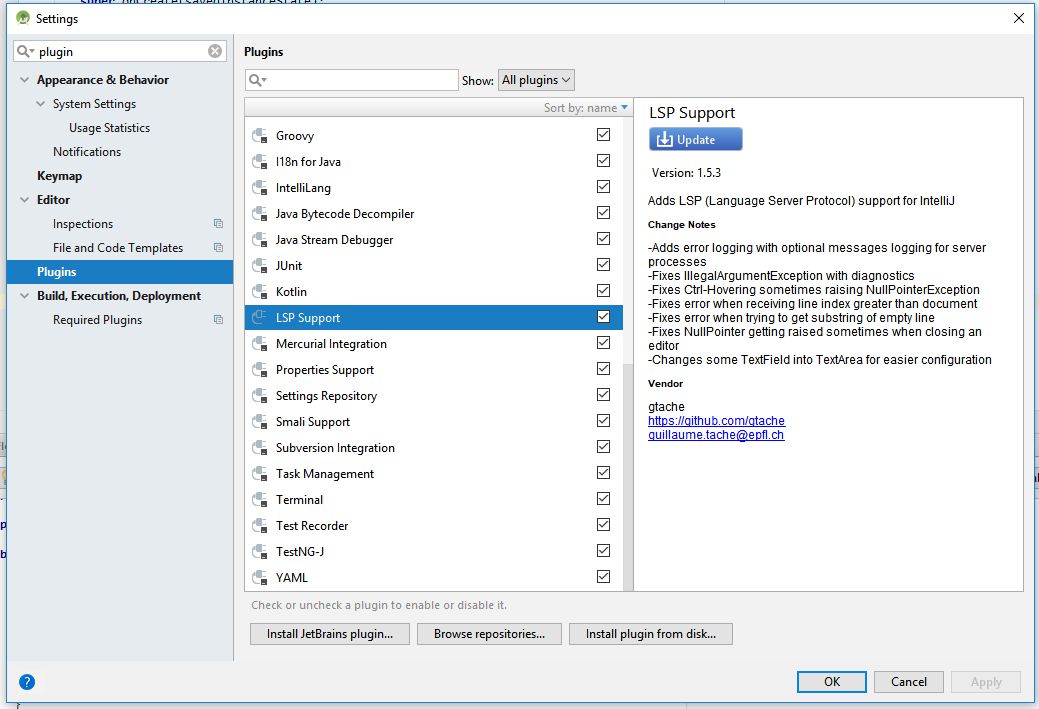Click the Update button for LSP Support

point(696,139)
